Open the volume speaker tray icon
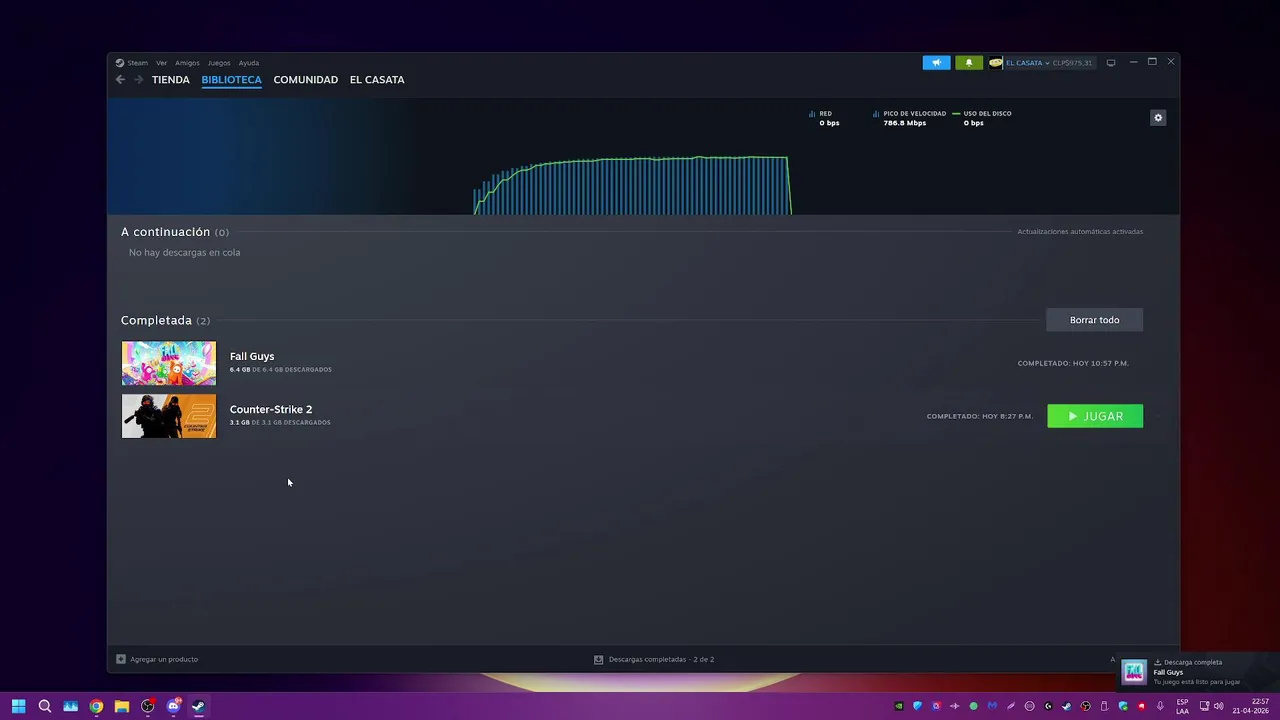The width and height of the screenshot is (1280, 720). 1218,706
